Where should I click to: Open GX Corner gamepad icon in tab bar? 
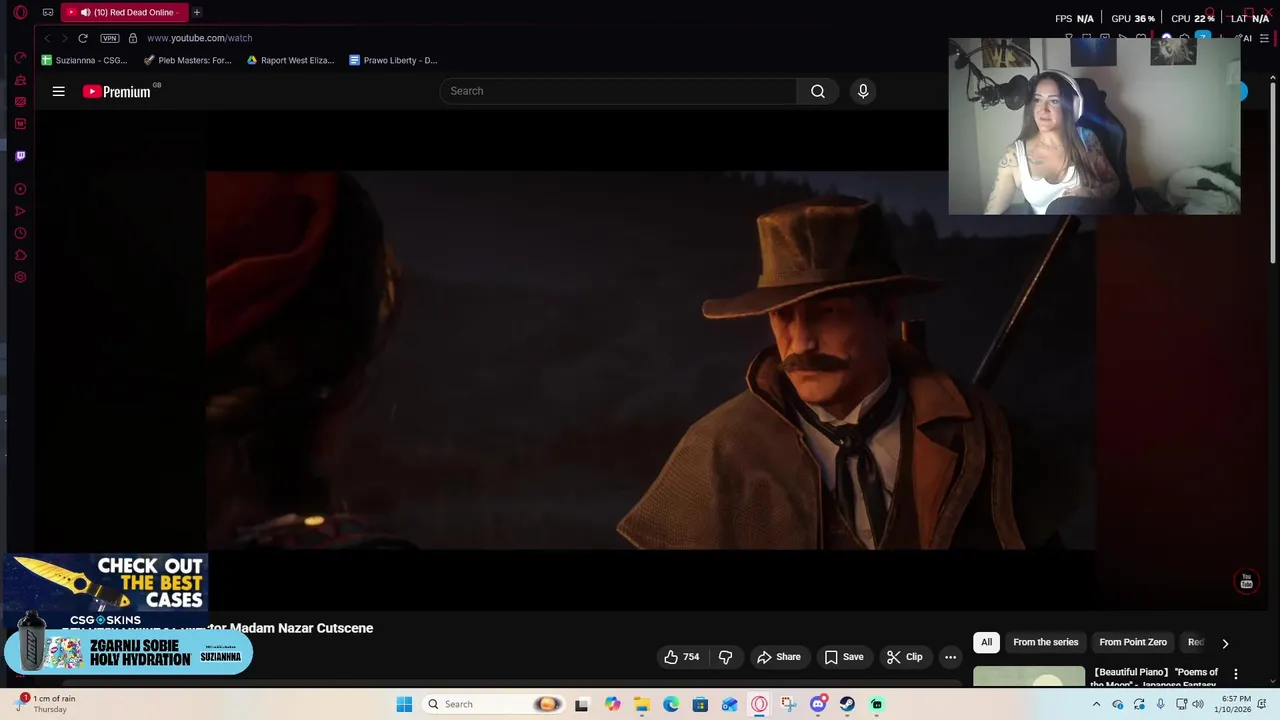(47, 13)
